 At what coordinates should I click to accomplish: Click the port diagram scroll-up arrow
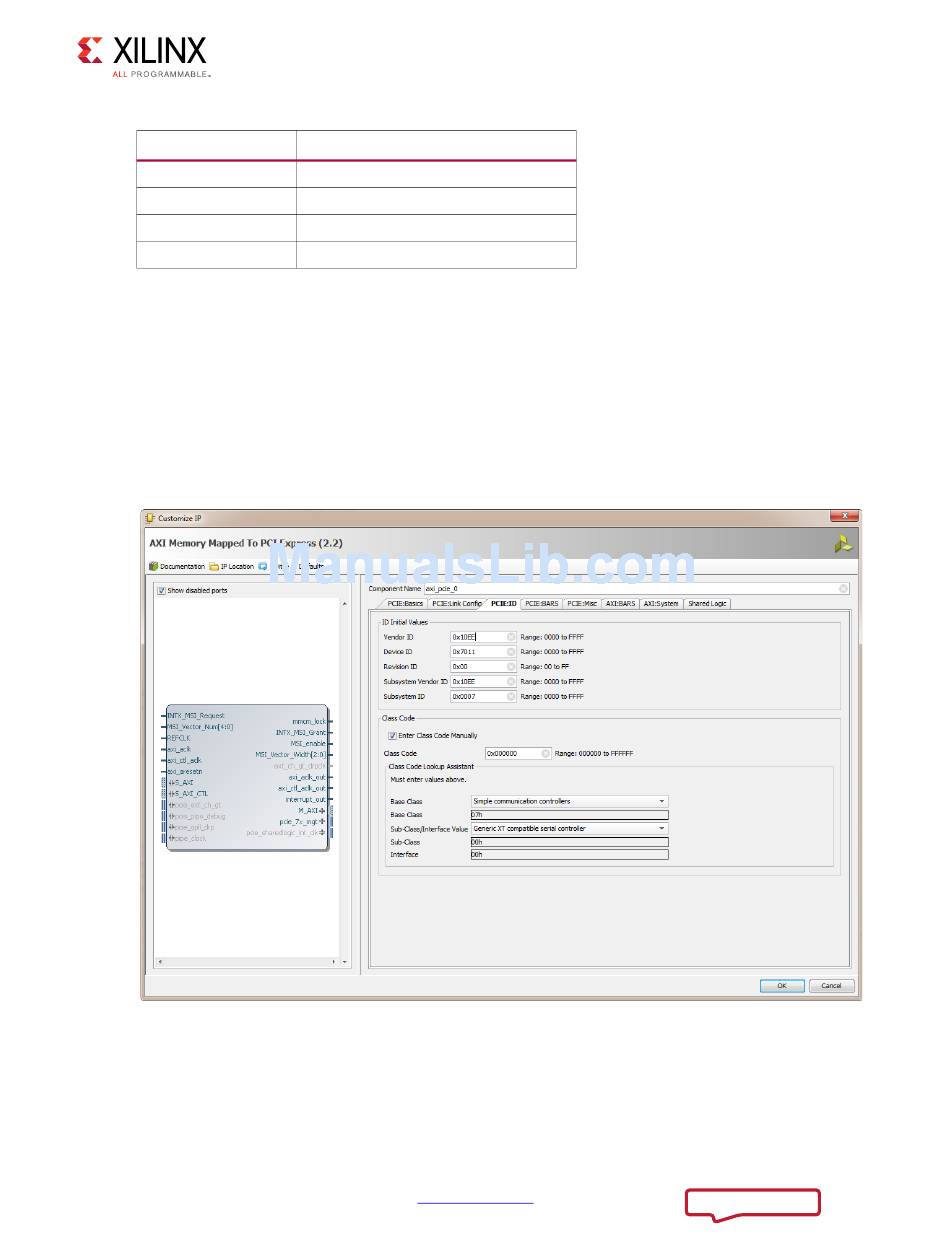pos(346,604)
